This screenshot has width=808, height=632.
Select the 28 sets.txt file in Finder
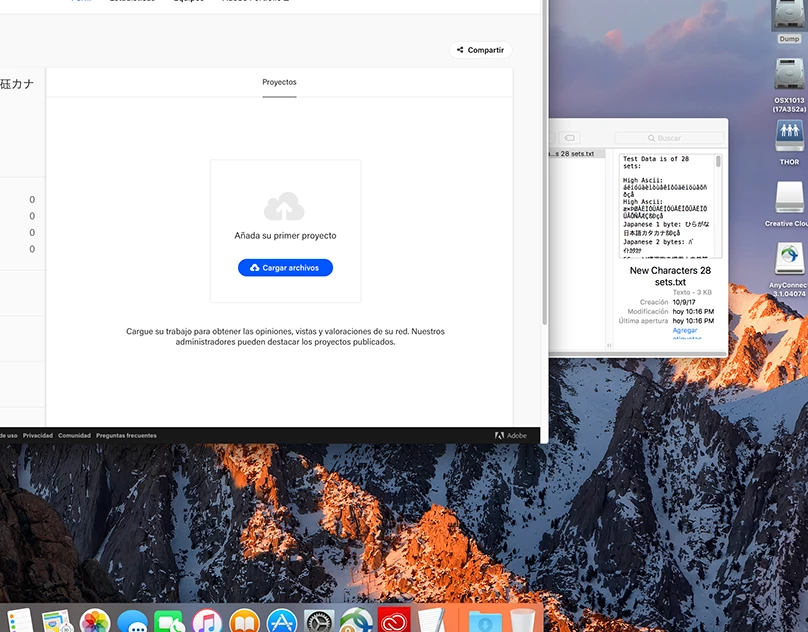pos(574,154)
